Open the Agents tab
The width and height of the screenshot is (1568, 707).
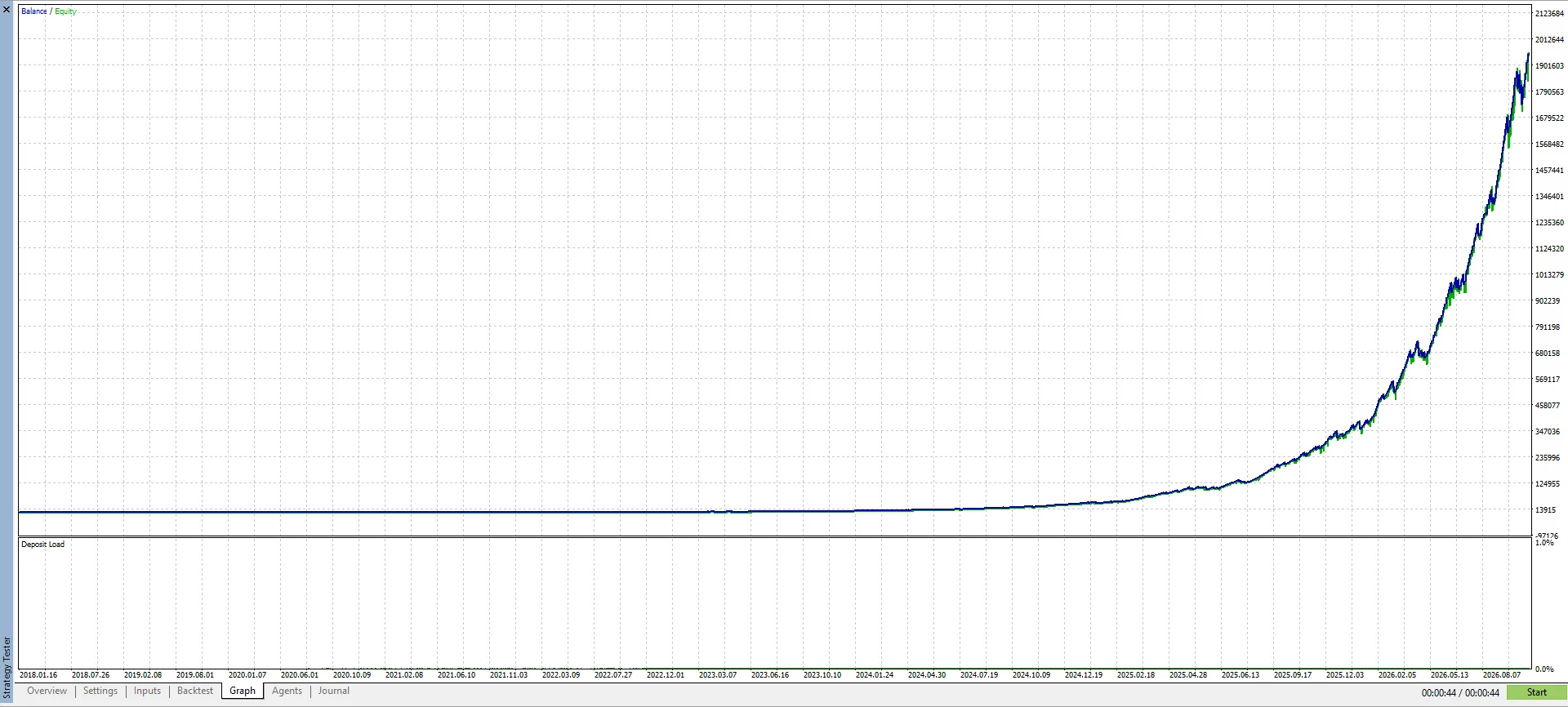(287, 691)
